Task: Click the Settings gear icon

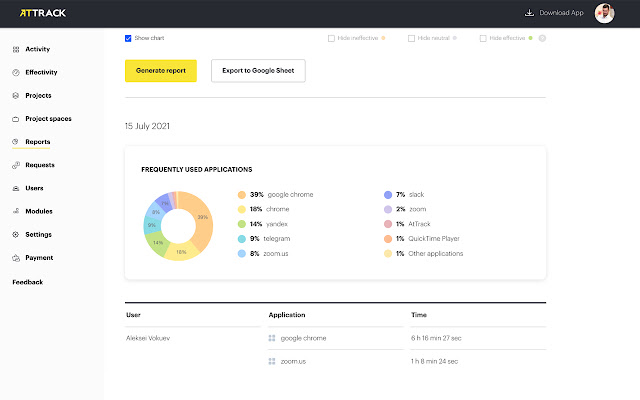Action: (x=16, y=235)
